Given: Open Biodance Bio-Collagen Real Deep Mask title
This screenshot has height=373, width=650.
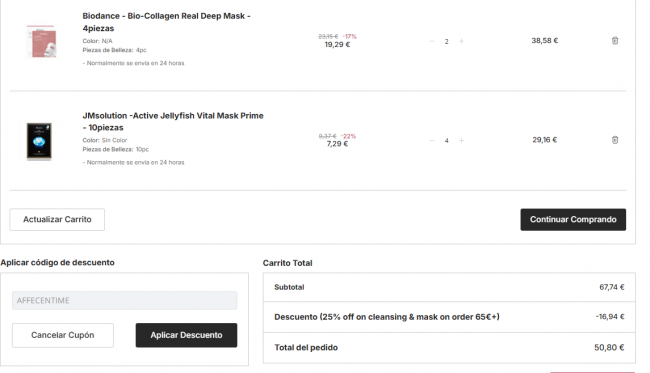Looking at the screenshot, I should [166, 22].
